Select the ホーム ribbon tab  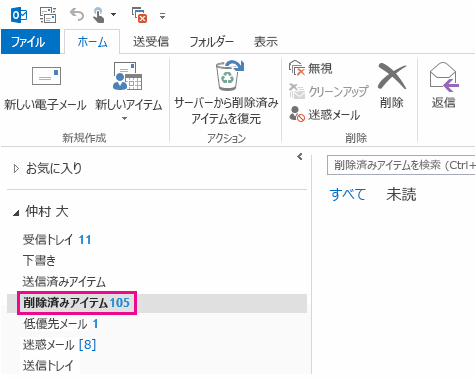(x=92, y=42)
